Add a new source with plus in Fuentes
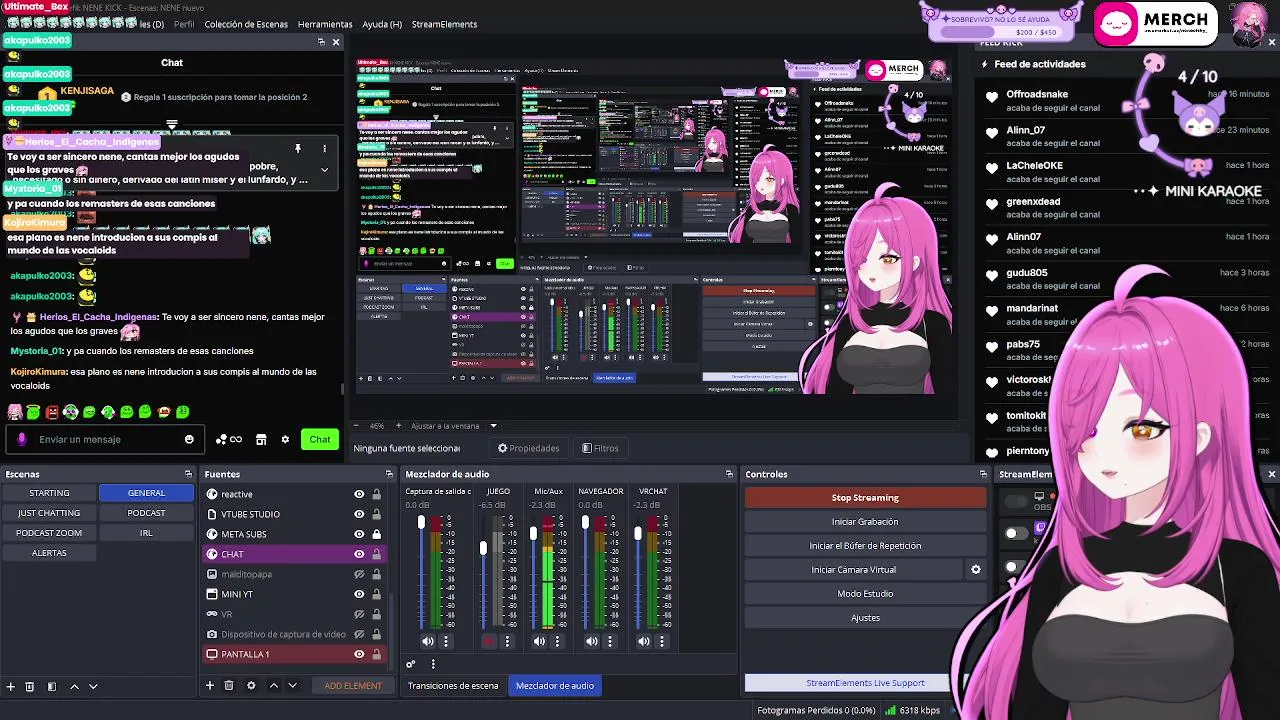 pos(210,685)
